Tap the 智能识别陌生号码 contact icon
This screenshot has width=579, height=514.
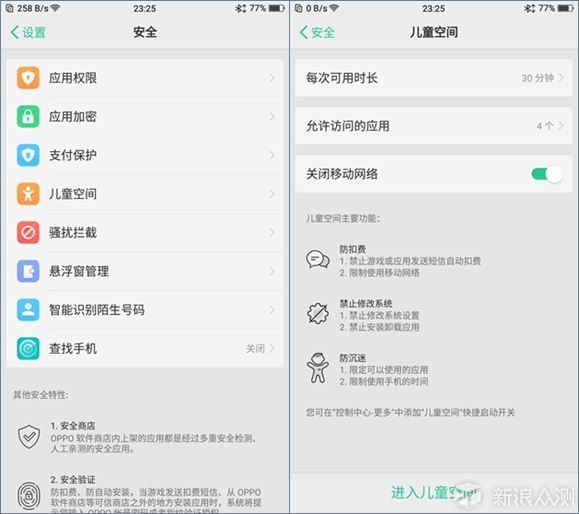[28, 310]
